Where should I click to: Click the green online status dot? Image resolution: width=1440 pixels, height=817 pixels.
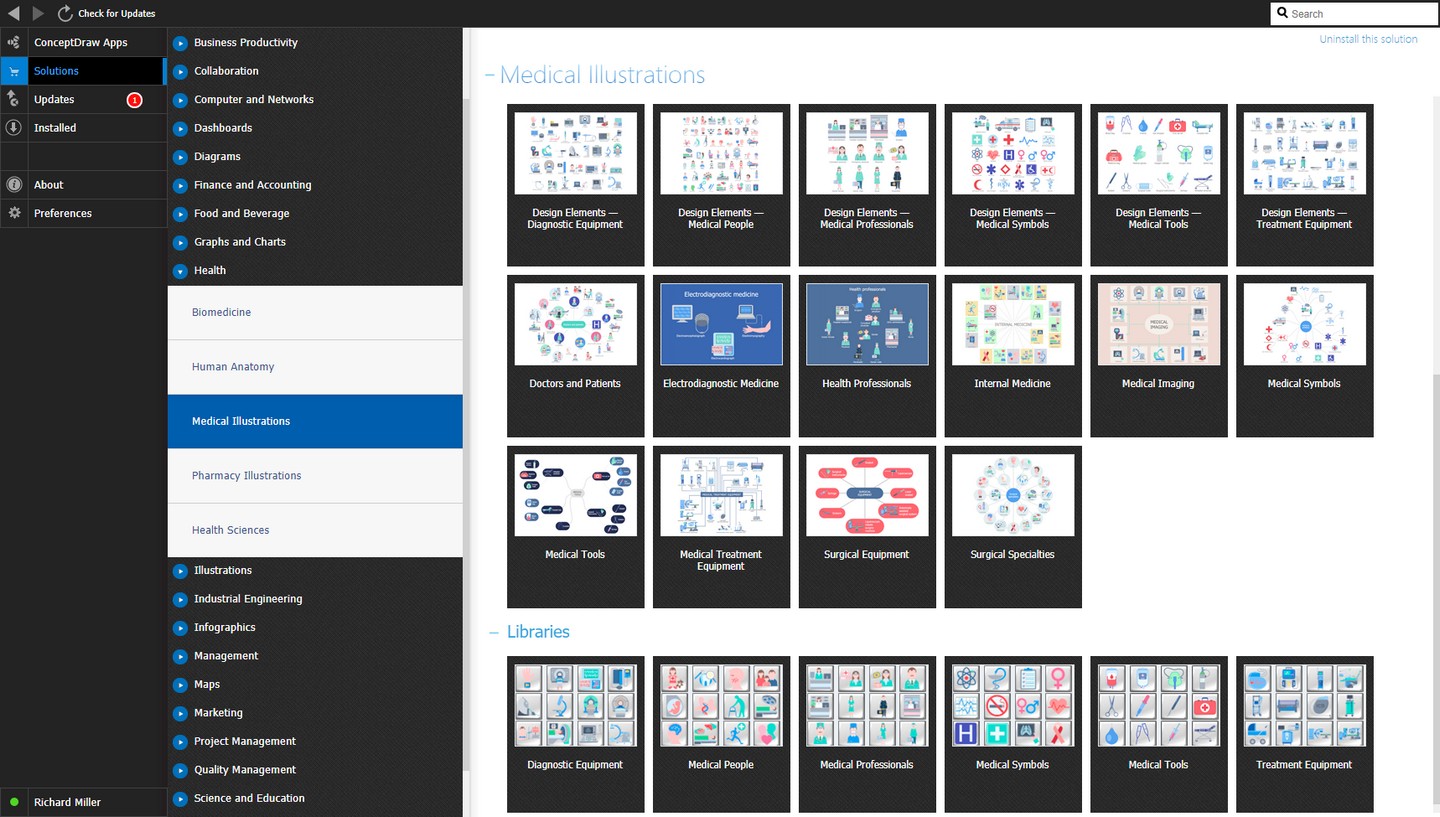coord(14,802)
